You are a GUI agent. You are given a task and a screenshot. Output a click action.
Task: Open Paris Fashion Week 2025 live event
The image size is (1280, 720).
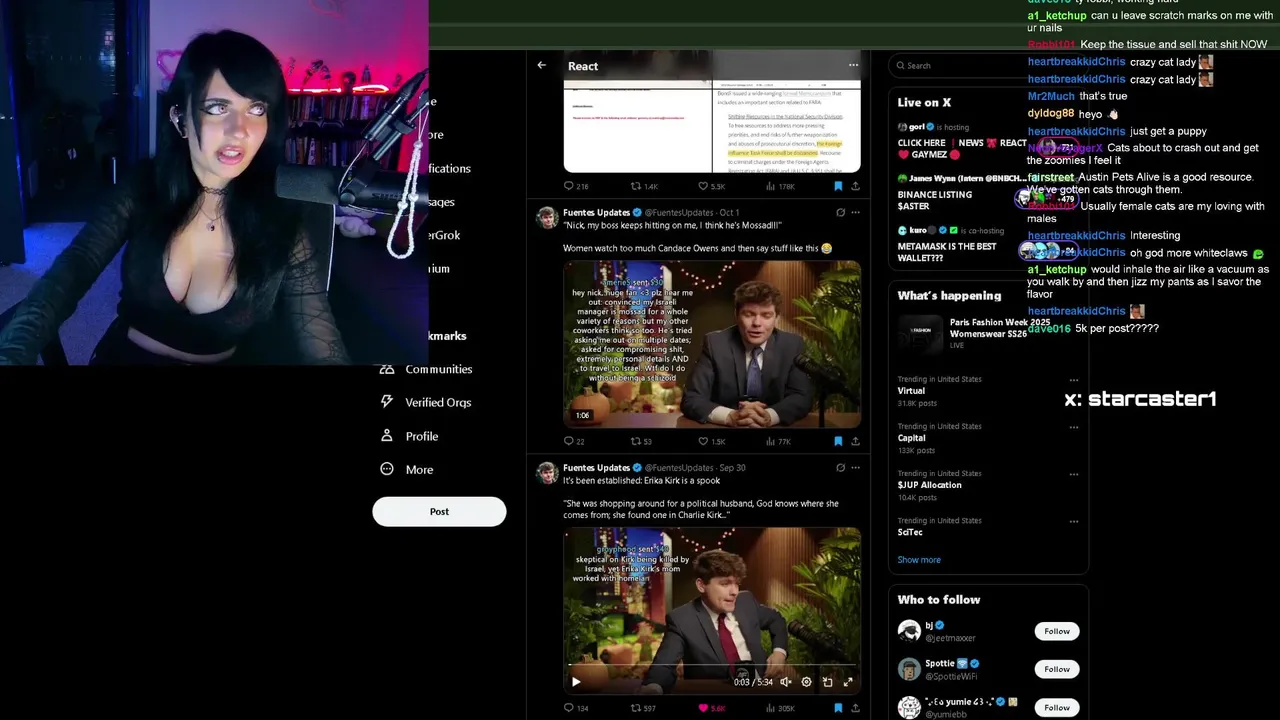coord(987,333)
